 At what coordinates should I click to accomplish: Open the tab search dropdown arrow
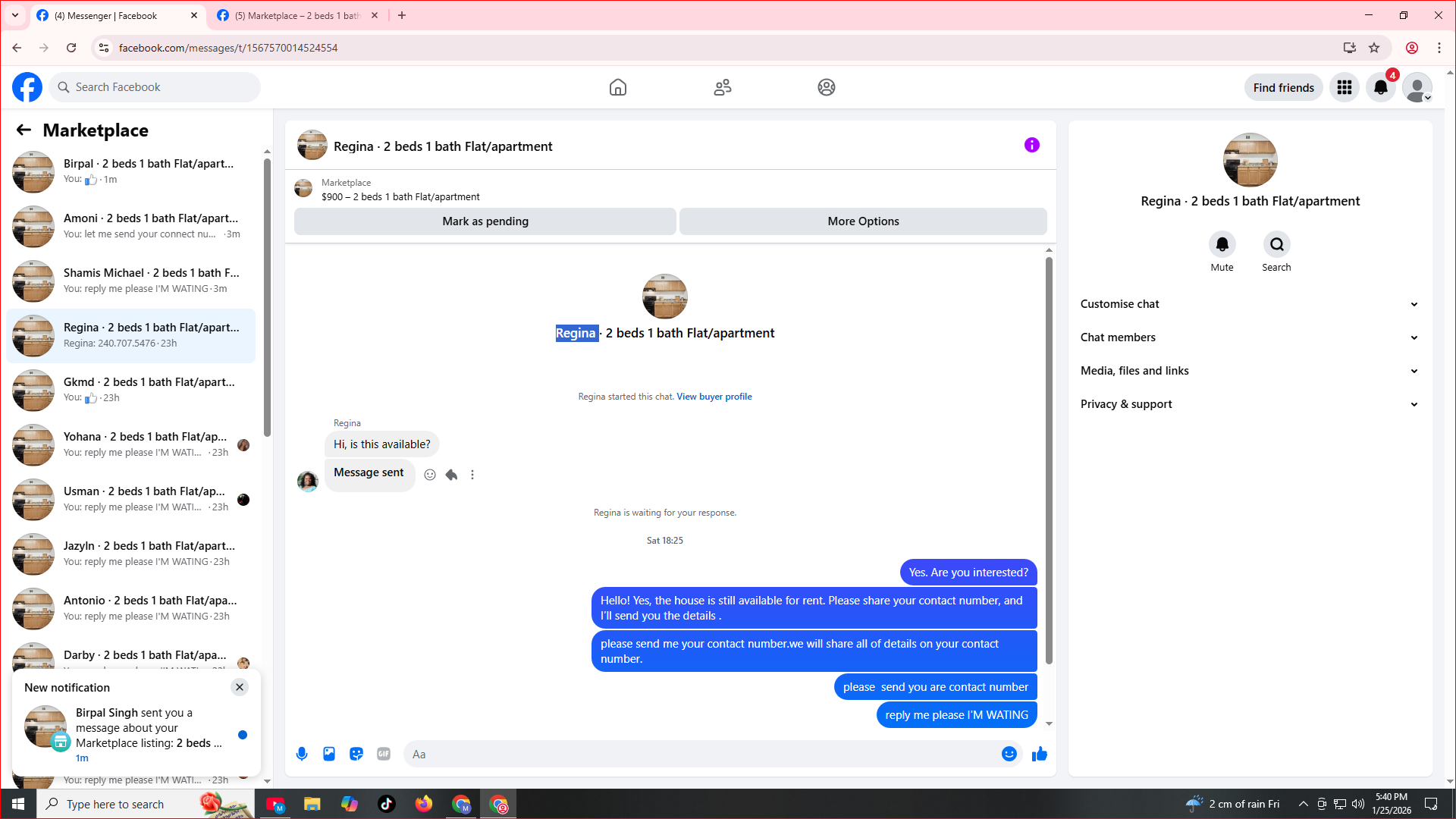[15, 15]
